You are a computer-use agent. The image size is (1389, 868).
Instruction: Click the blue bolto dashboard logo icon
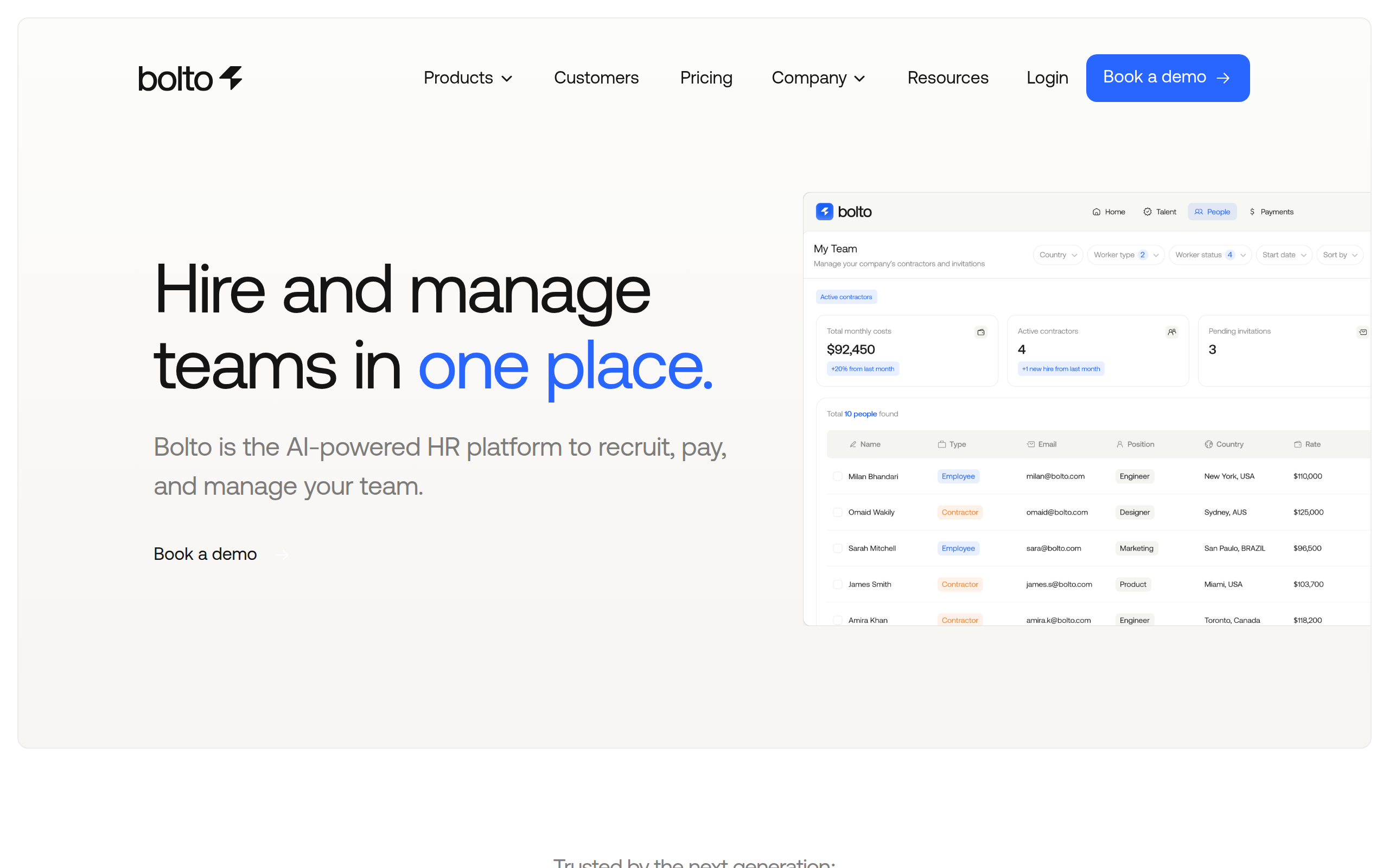tap(824, 212)
